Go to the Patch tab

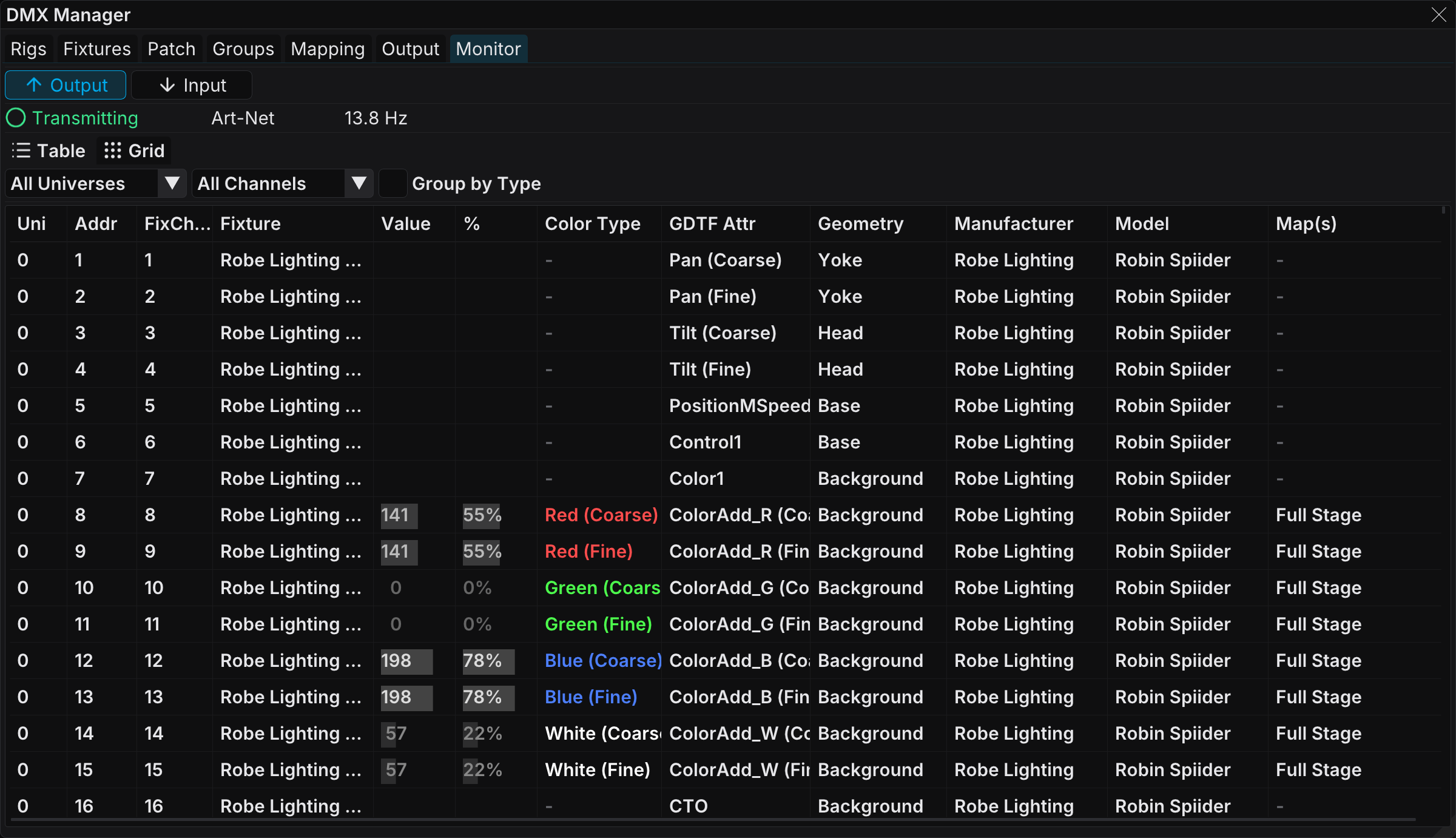(172, 49)
